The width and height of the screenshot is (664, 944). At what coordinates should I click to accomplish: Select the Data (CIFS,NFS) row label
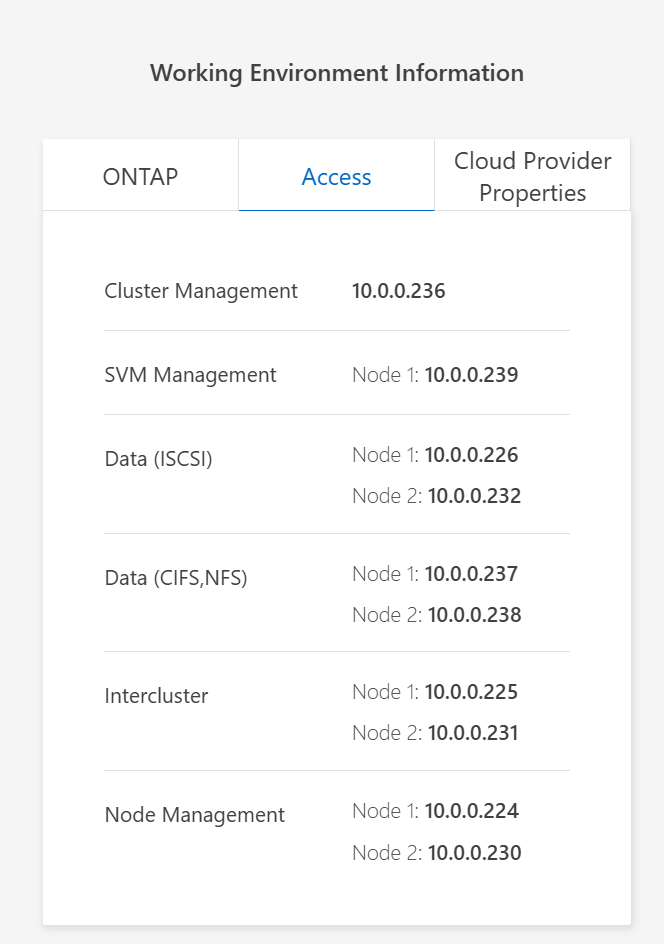(176, 577)
